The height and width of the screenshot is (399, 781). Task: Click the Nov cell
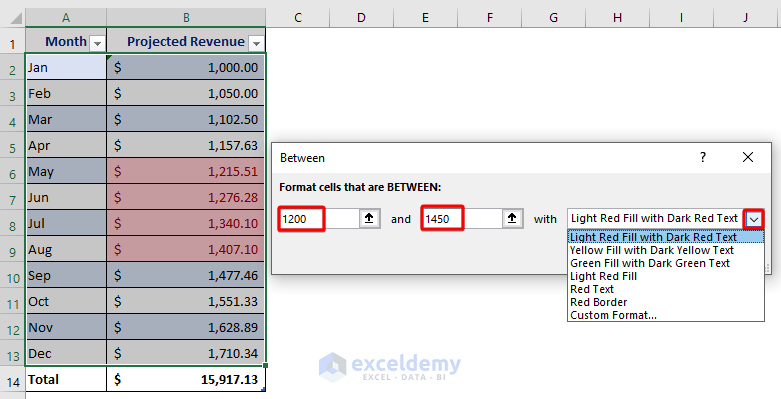[66, 327]
